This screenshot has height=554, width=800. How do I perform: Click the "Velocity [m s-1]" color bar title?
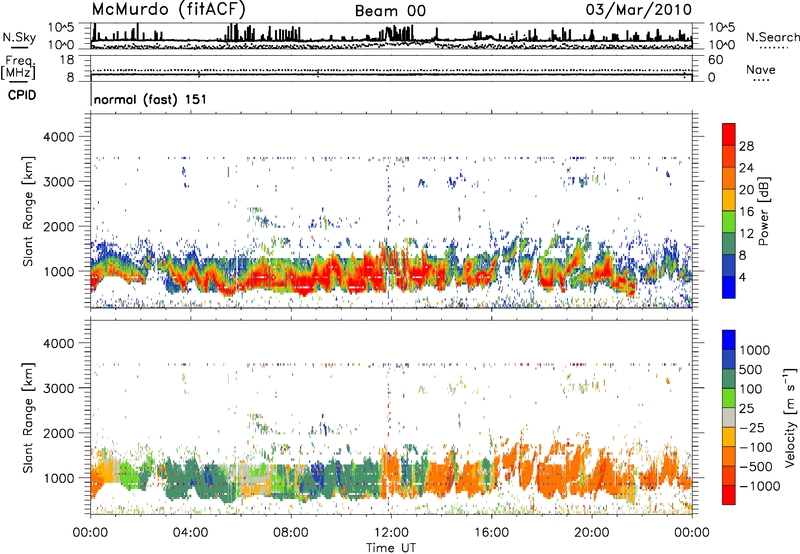790,417
